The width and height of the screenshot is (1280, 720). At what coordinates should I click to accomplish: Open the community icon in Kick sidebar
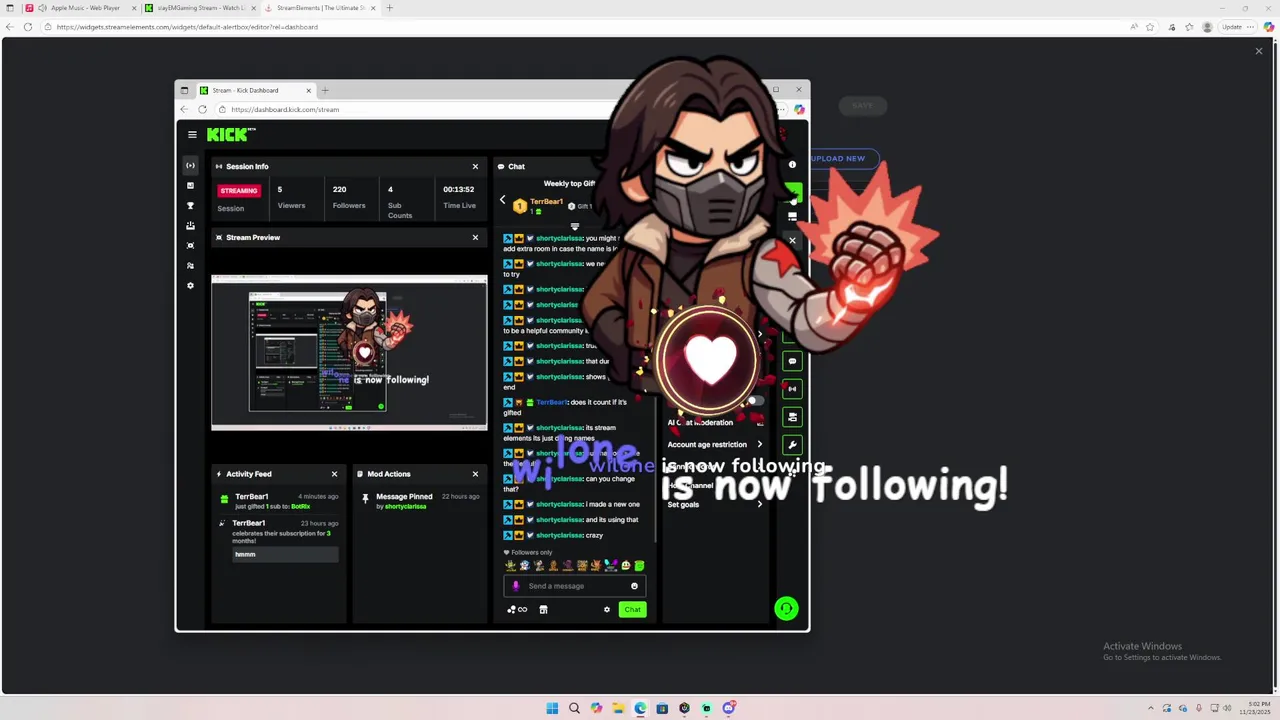pos(191,266)
